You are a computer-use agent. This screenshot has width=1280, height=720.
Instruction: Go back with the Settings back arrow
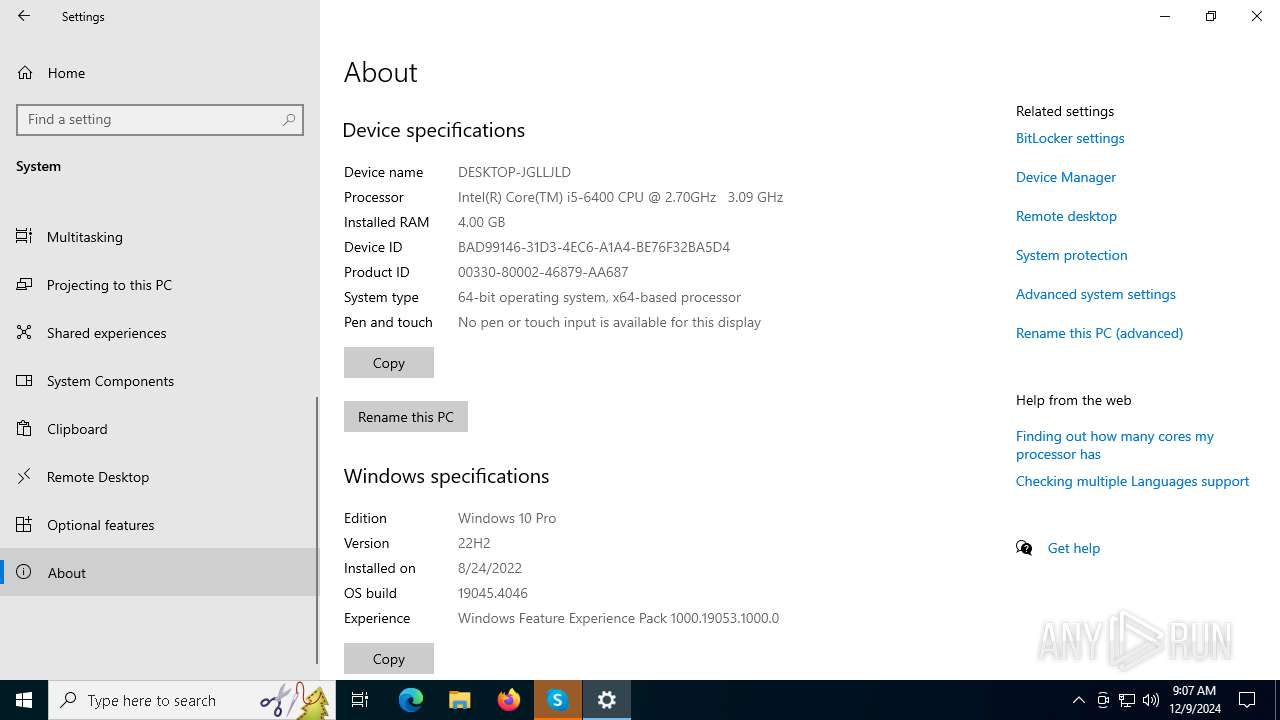click(x=24, y=16)
